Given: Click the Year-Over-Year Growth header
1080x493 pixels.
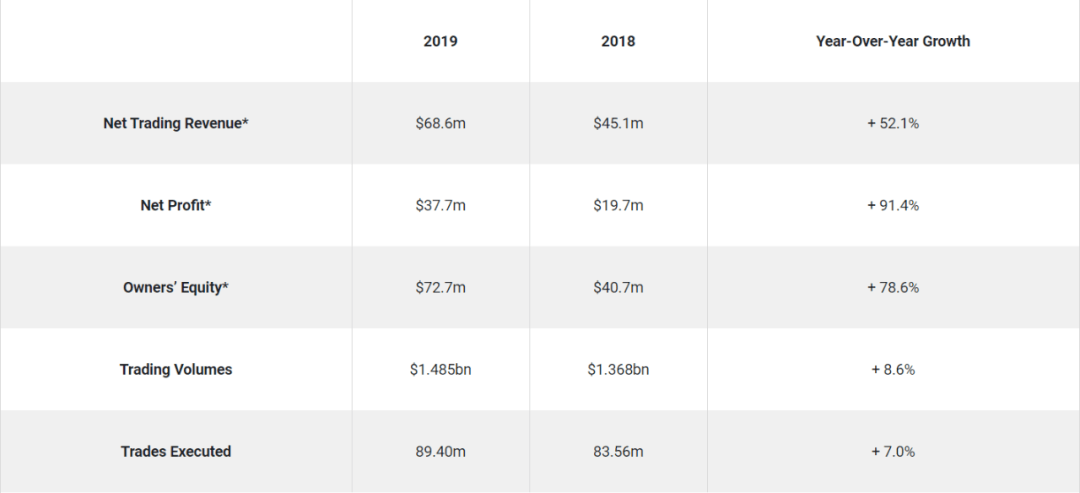Looking at the screenshot, I should coord(893,41).
